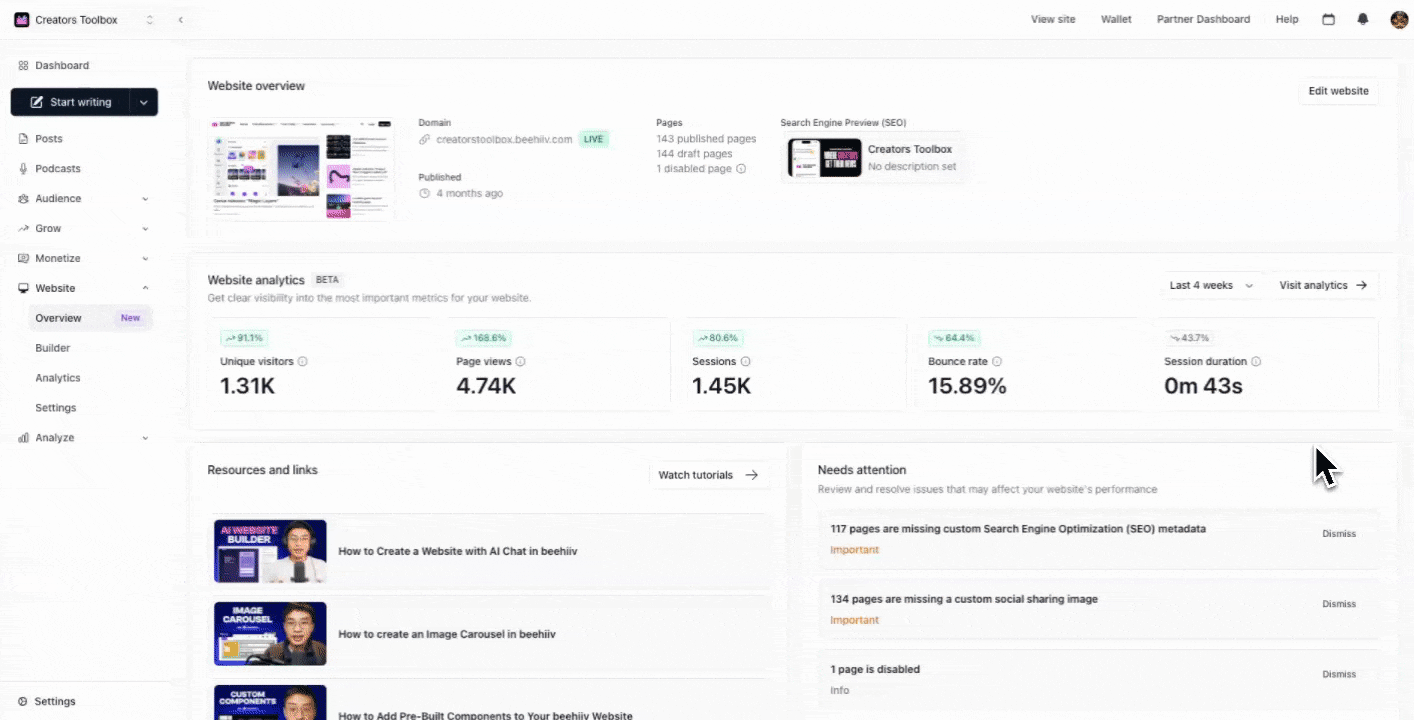Select Overview under Website
The image size is (1414, 720).
pyautogui.click(x=90, y=318)
